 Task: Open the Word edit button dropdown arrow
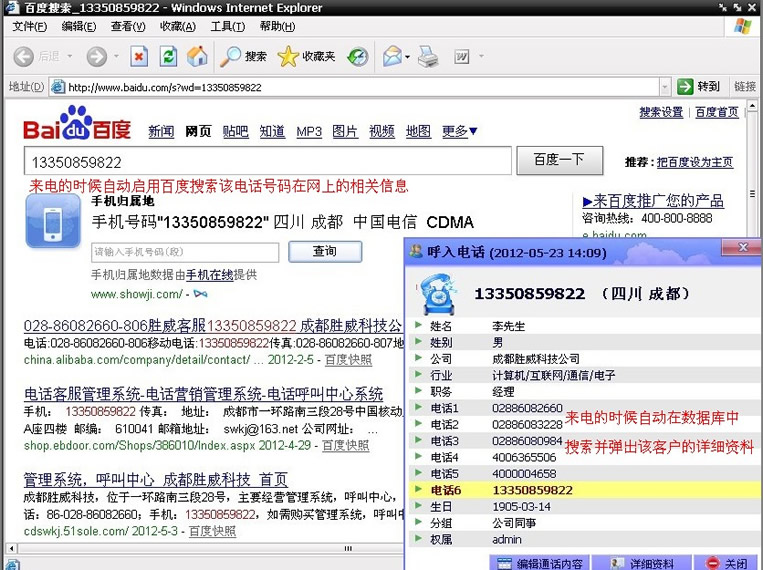tap(481, 56)
